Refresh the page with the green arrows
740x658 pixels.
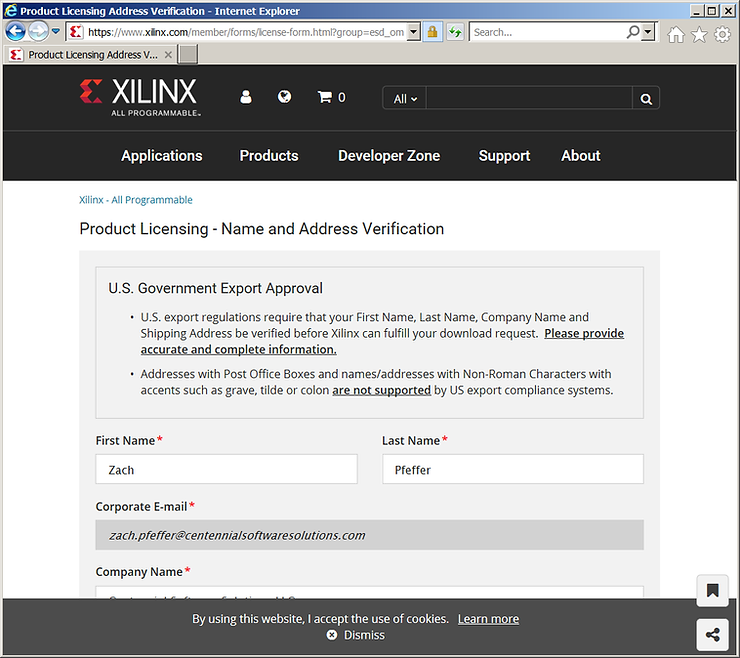(x=455, y=32)
